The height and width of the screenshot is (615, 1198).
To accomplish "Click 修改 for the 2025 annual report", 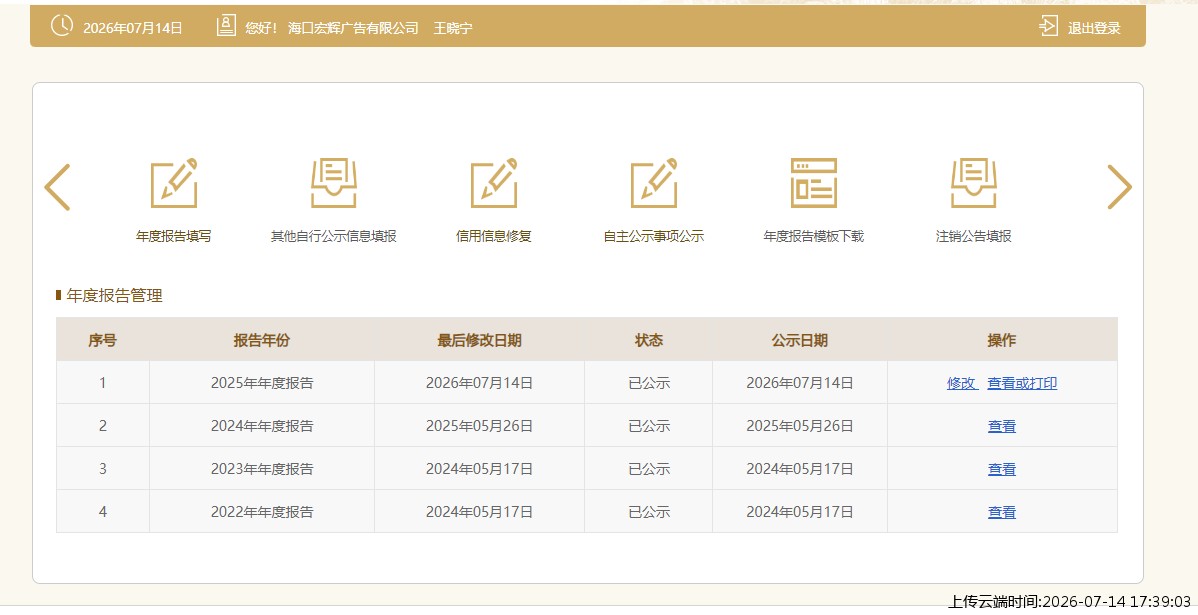I will tap(962, 384).
